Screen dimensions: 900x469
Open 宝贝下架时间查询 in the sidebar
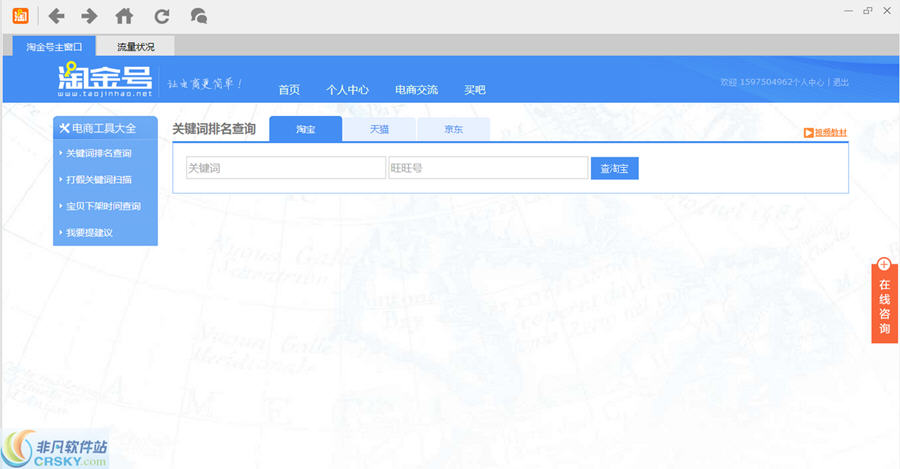click(103, 206)
